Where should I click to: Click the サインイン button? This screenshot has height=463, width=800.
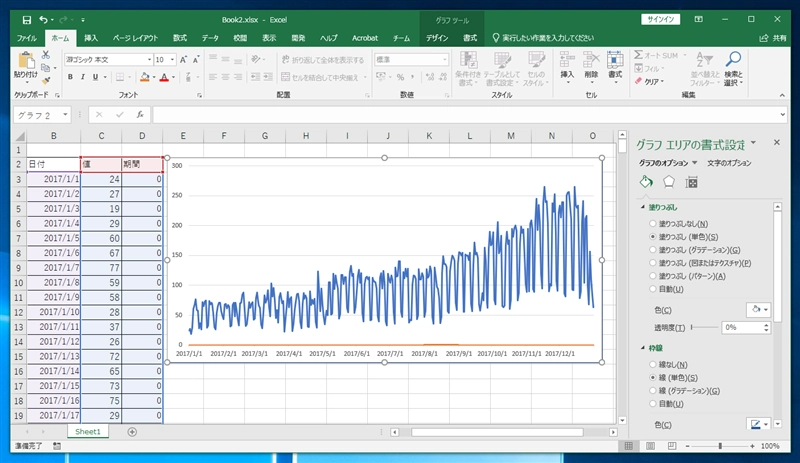pos(661,19)
